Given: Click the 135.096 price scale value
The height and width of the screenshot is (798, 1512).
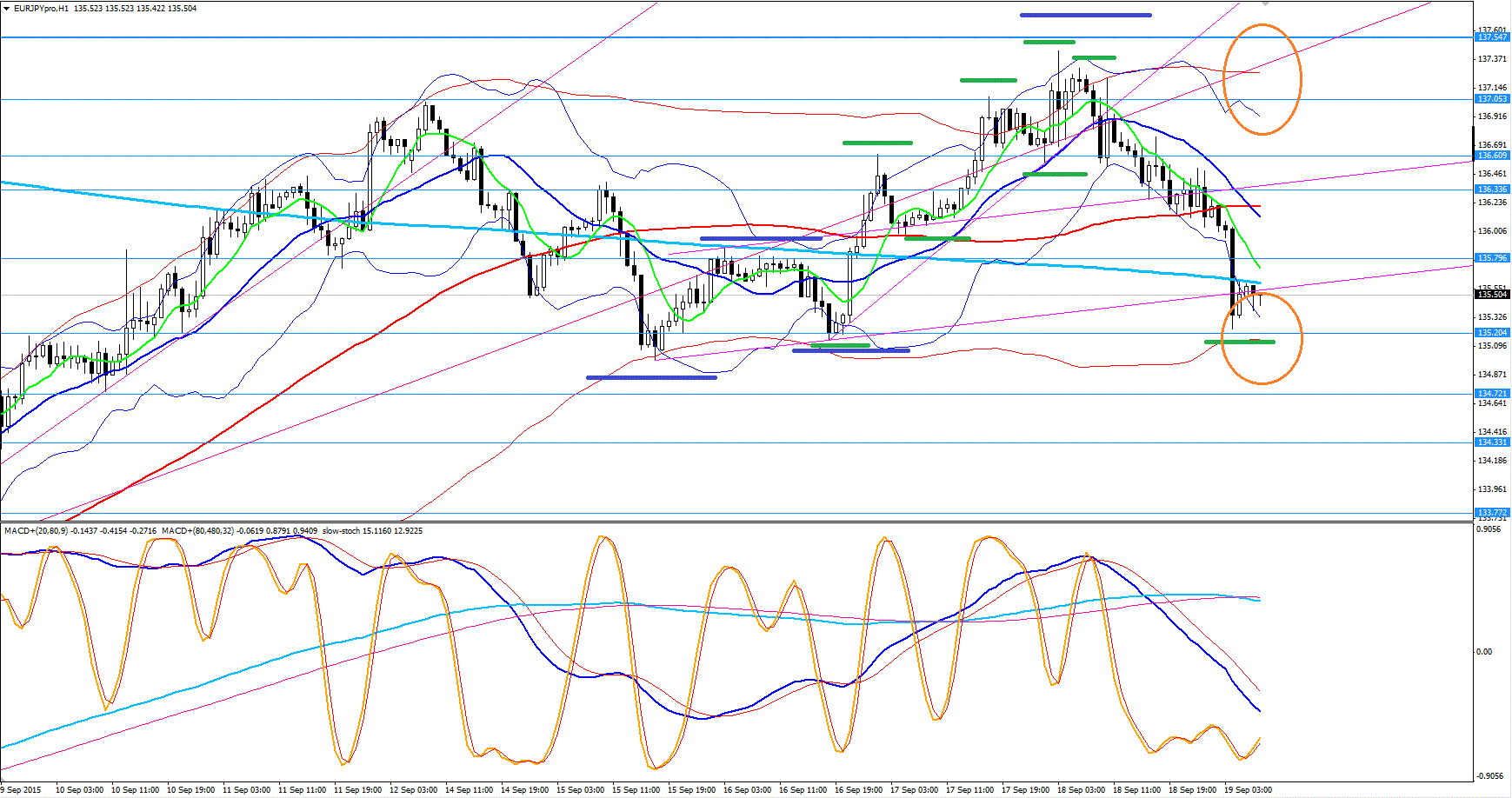Looking at the screenshot, I should (x=1492, y=346).
